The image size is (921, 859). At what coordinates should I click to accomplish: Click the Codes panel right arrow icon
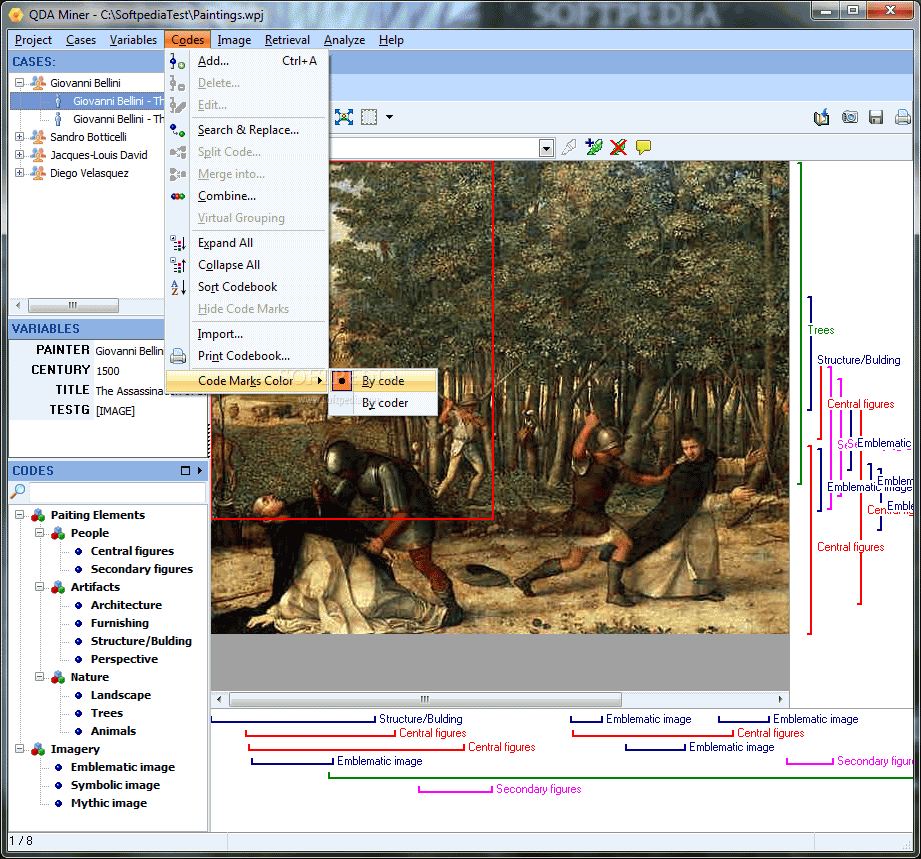pos(200,471)
